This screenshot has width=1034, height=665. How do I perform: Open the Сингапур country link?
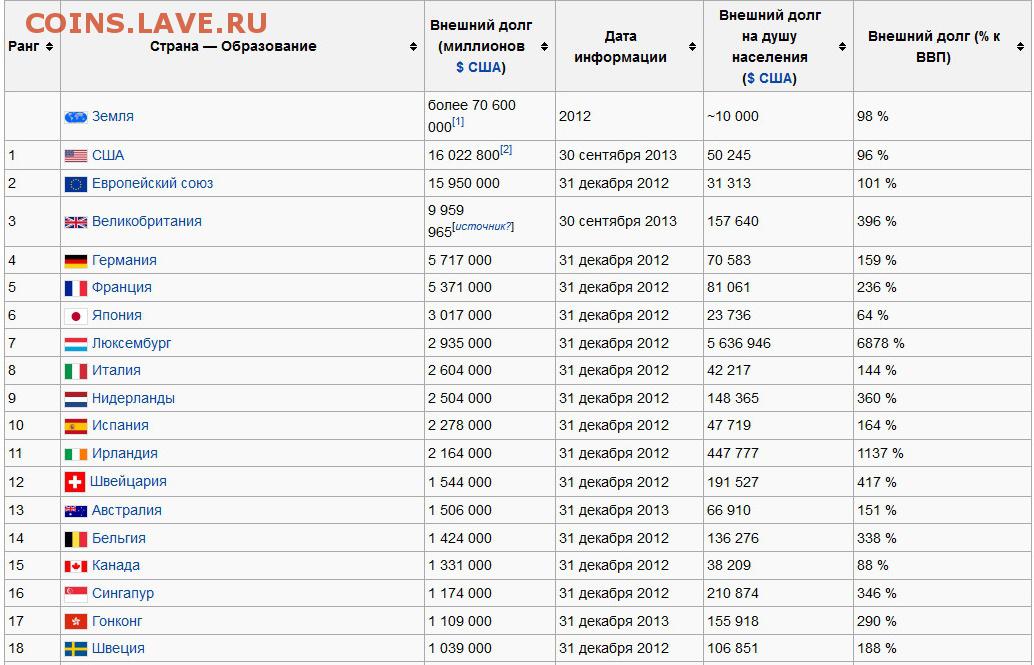[x=123, y=593]
